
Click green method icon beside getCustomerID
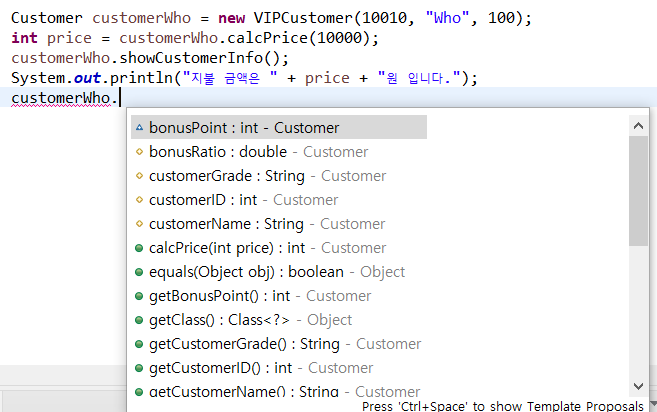click(x=139, y=368)
